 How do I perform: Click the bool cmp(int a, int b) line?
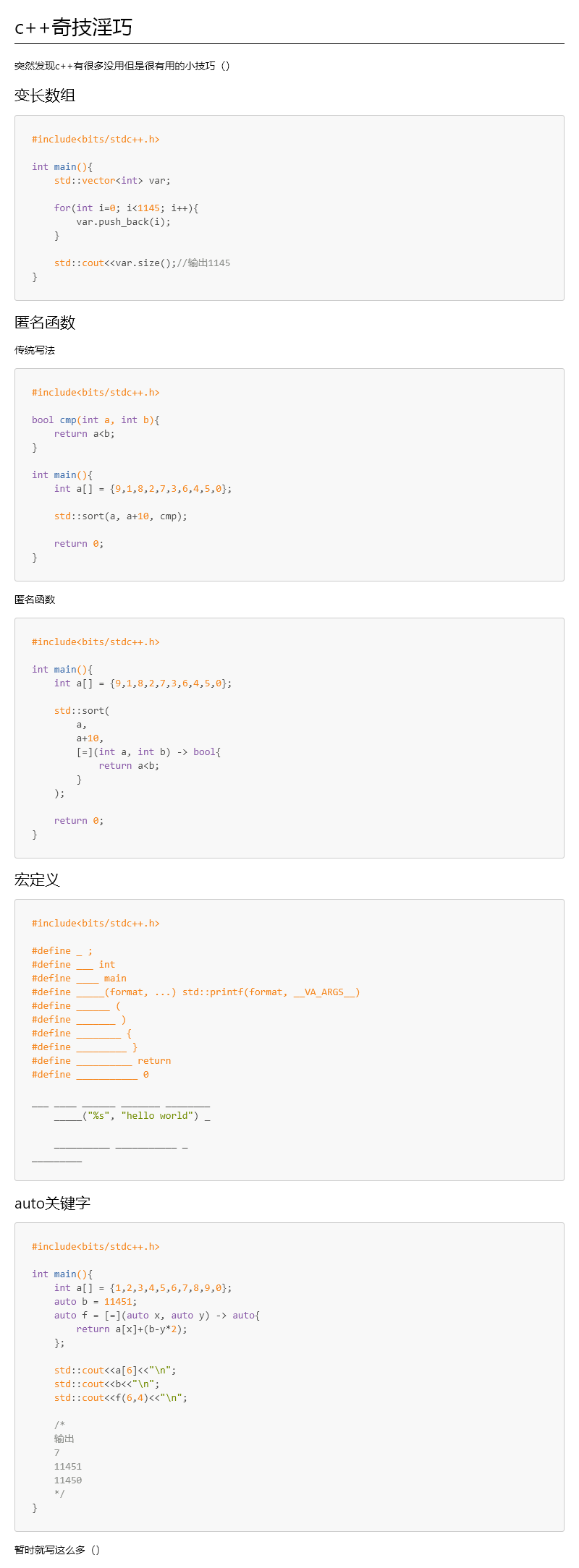point(96,420)
